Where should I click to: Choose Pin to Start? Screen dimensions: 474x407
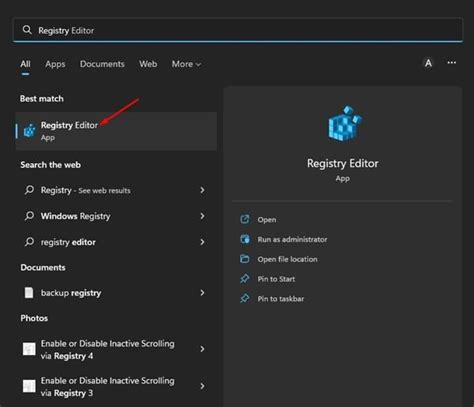pos(276,279)
